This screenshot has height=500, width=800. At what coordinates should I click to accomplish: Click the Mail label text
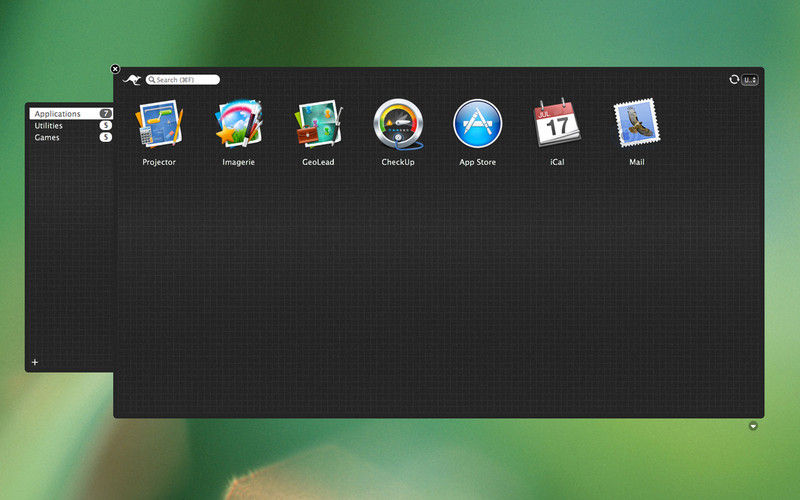(x=637, y=162)
